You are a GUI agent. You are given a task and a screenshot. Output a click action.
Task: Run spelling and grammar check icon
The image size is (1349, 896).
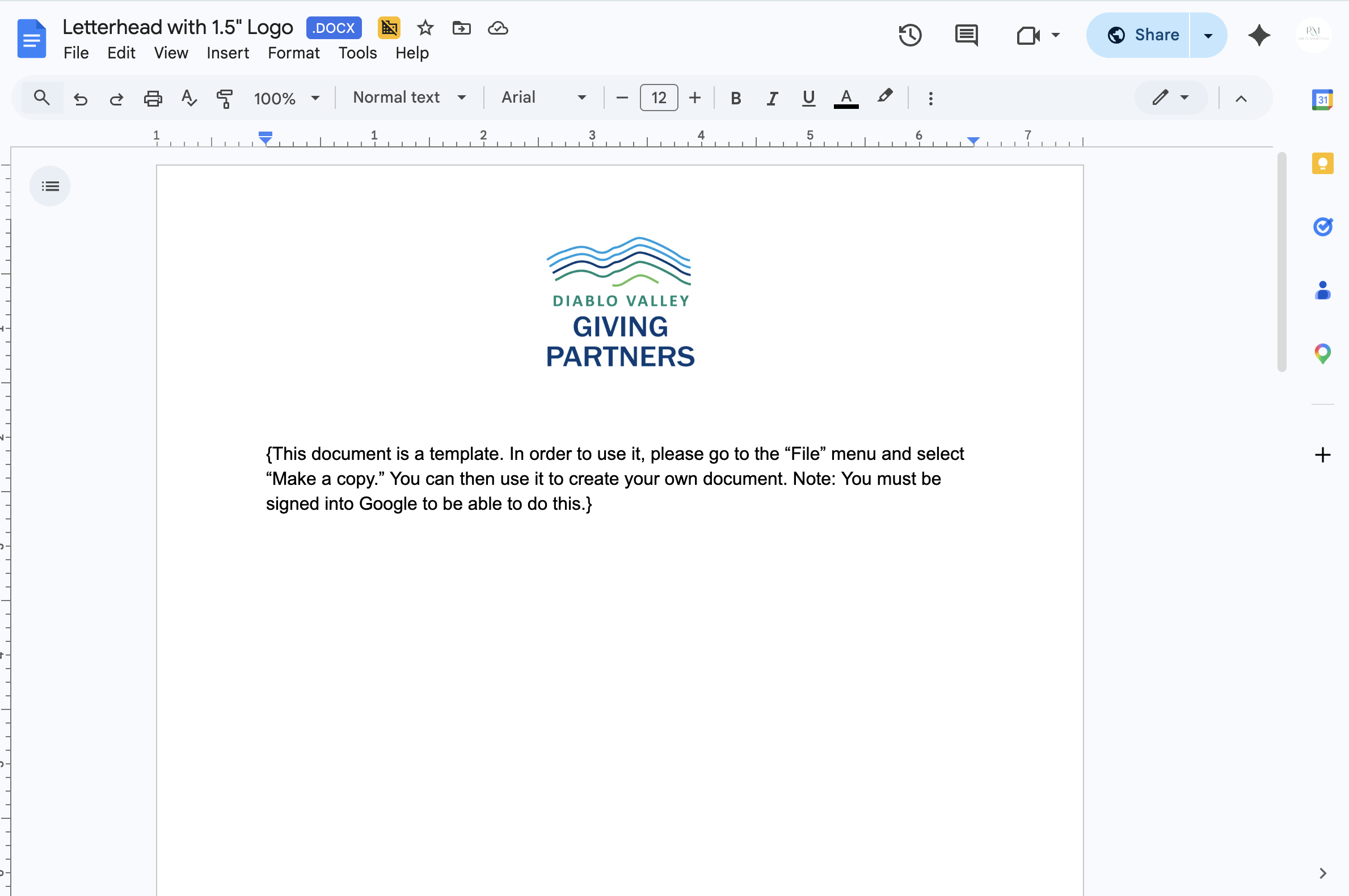point(189,98)
